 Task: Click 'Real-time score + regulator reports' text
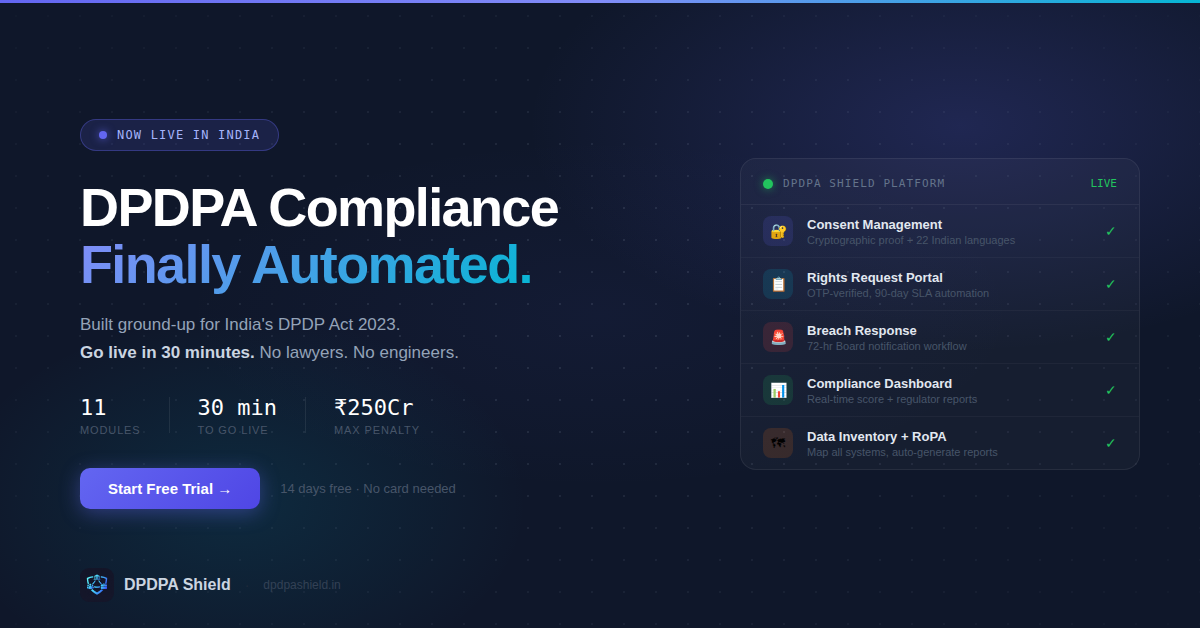(x=892, y=400)
